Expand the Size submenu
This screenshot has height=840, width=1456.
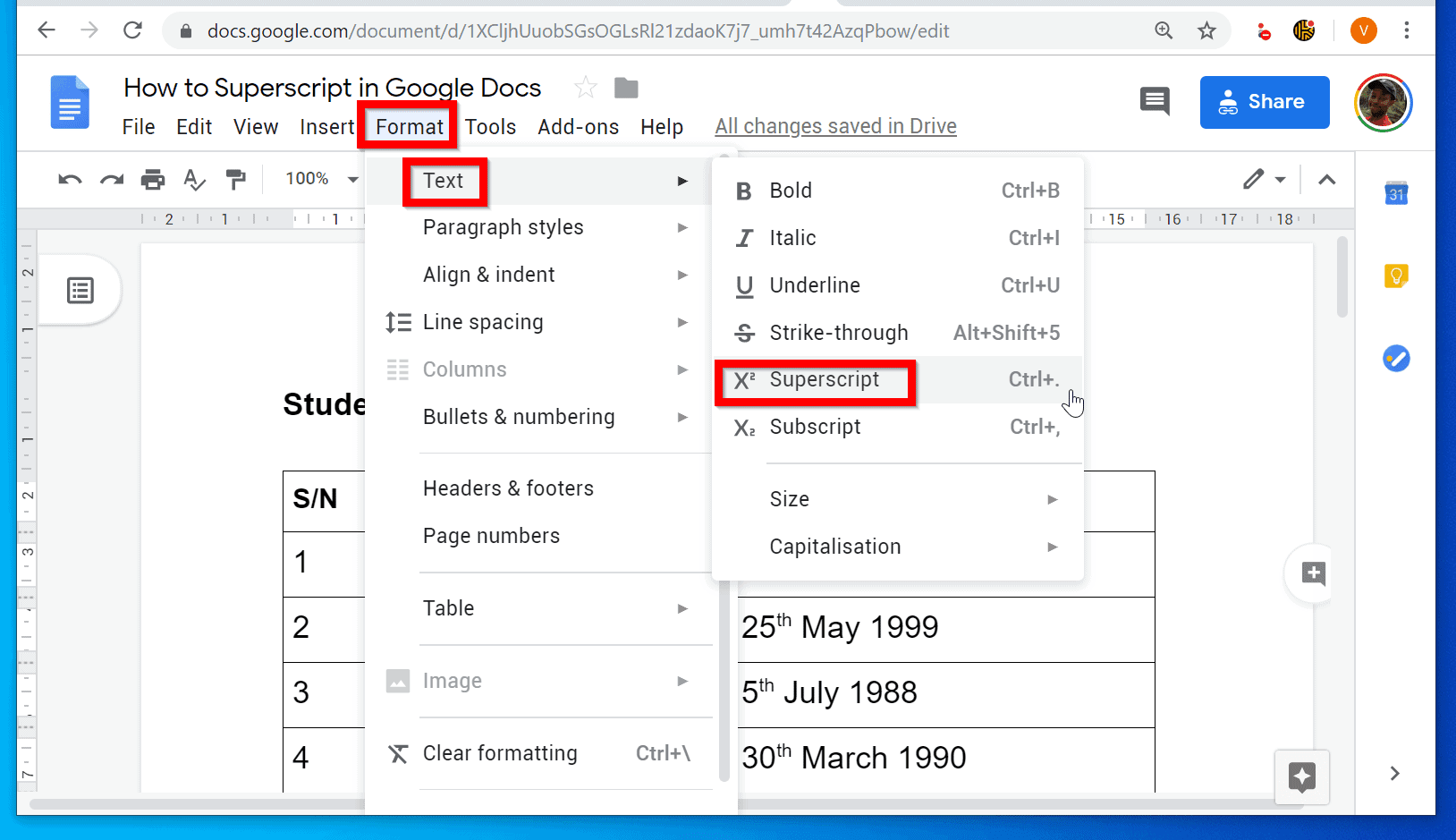click(x=898, y=499)
